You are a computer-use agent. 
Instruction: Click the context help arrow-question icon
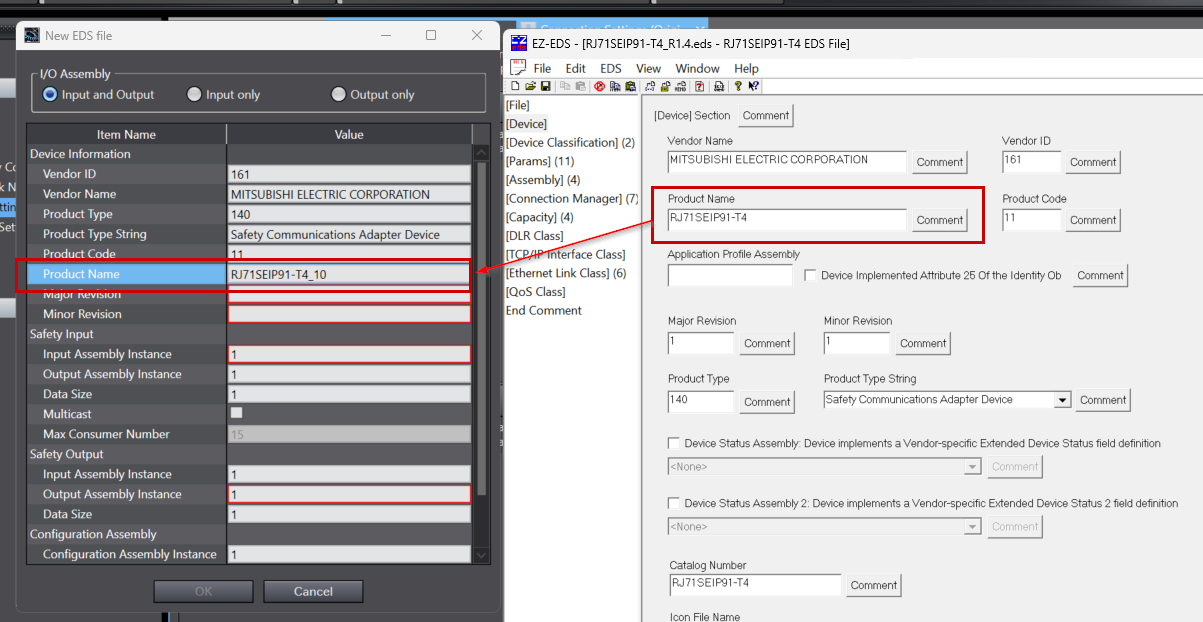754,86
